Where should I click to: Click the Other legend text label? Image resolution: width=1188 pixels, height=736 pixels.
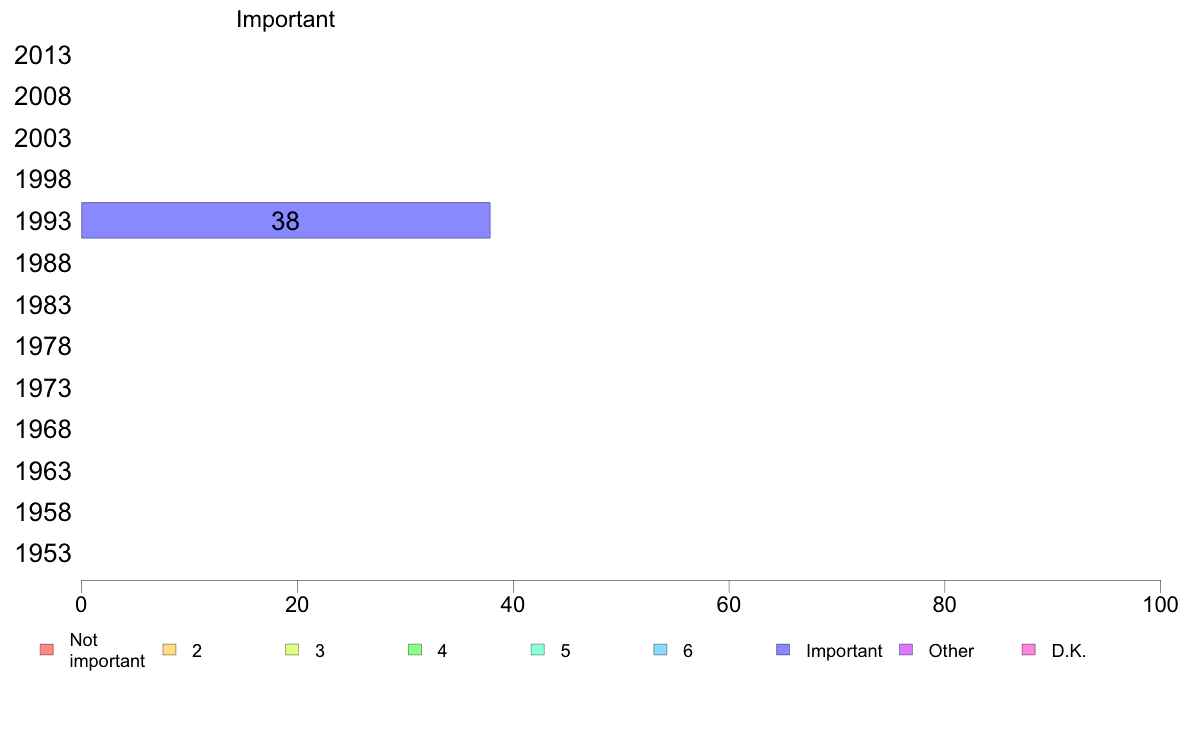pos(951,650)
